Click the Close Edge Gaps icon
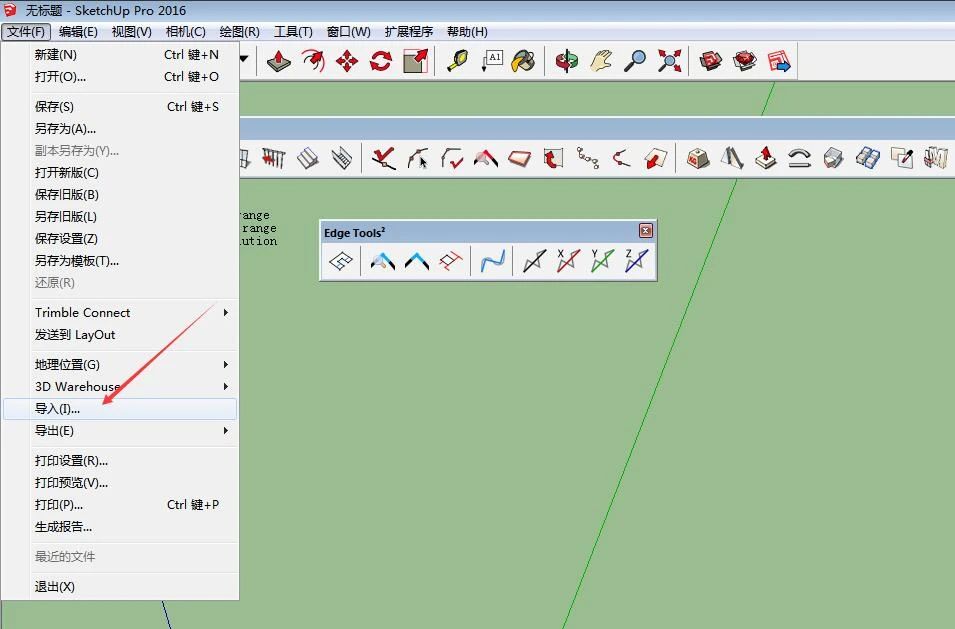This screenshot has width=955, height=629. pos(417,261)
